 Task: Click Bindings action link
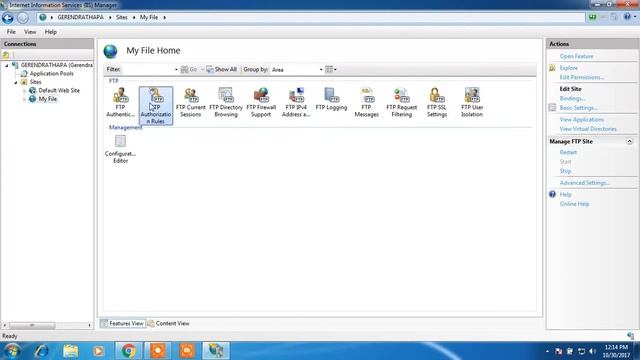(x=572, y=99)
